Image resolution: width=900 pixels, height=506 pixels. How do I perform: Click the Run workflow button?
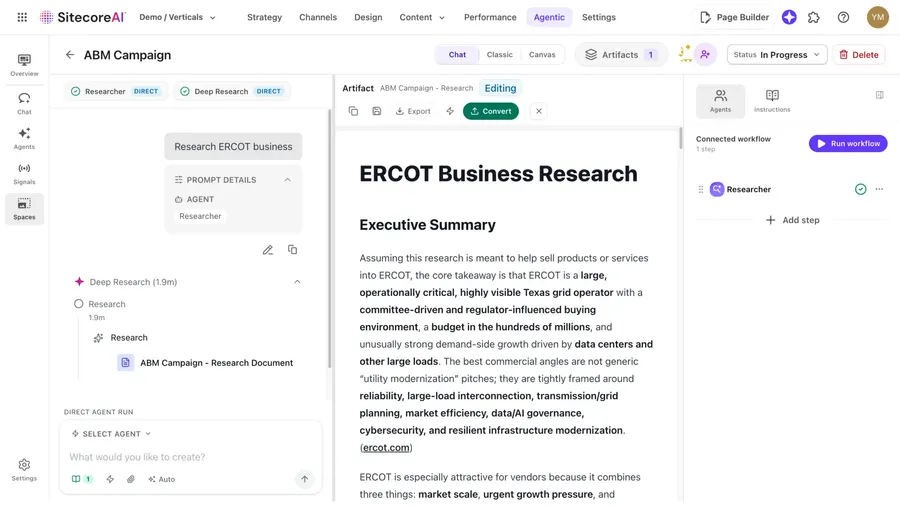[848, 143]
